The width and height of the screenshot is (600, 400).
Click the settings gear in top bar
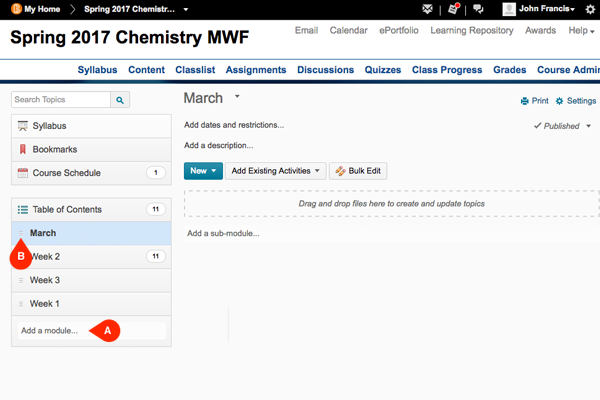click(x=589, y=9)
